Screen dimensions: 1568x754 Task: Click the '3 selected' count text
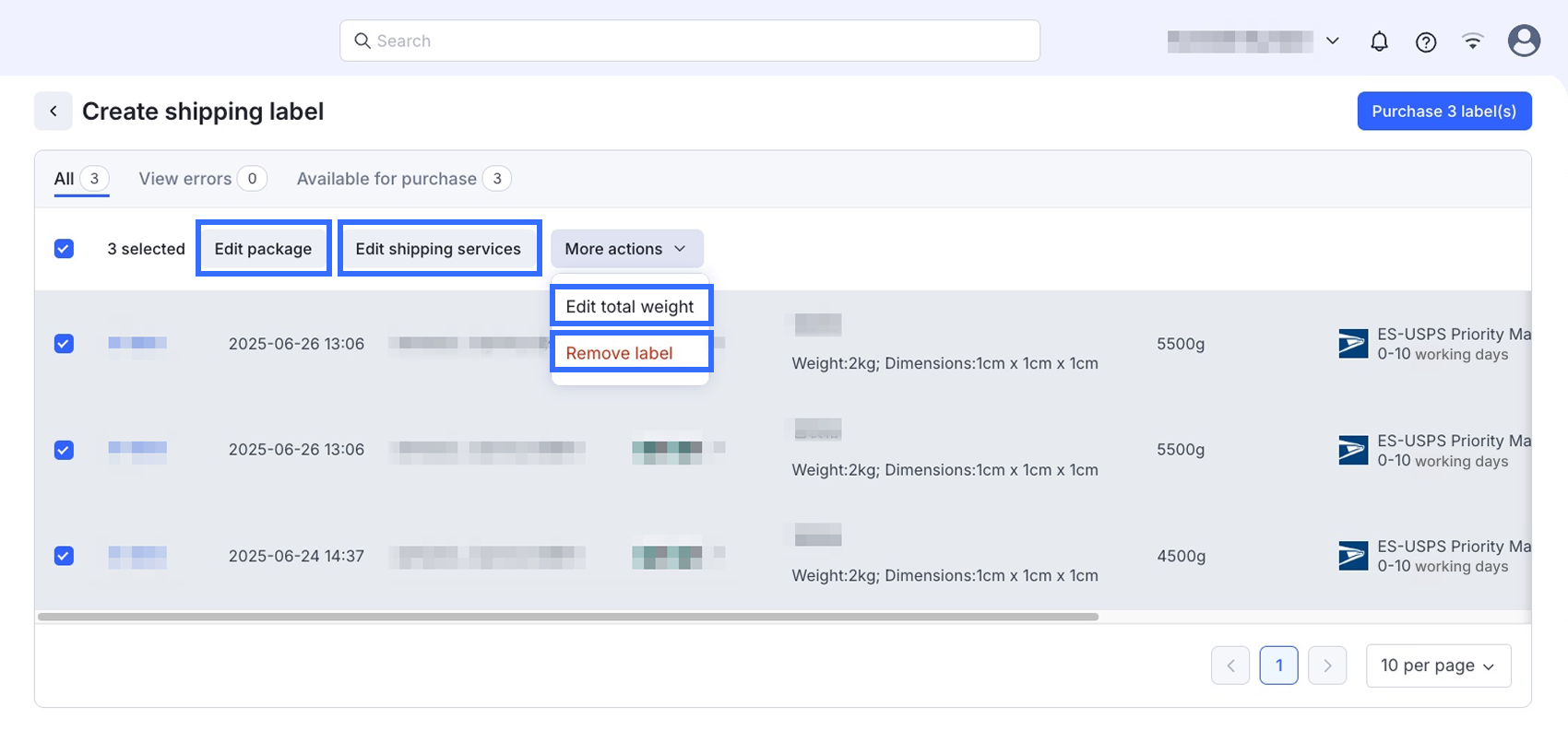pos(146,249)
